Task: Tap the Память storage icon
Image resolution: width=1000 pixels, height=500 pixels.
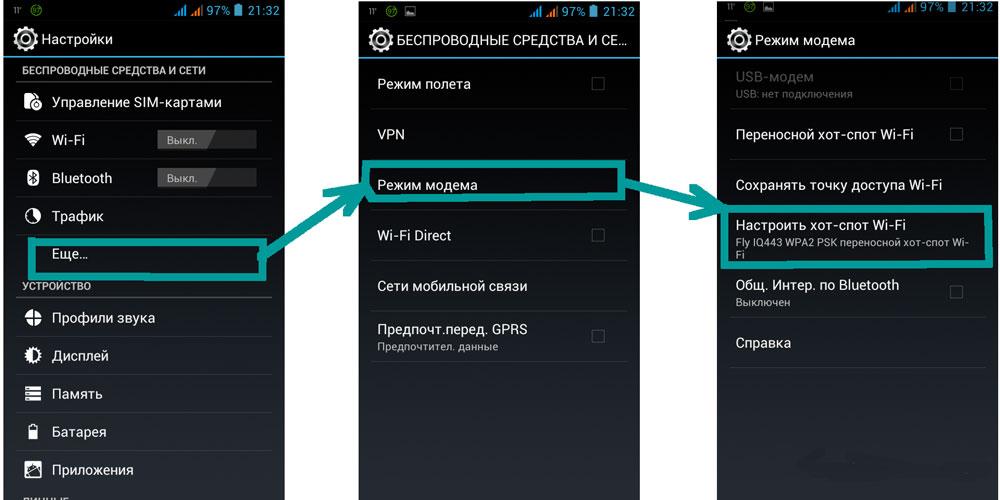Action: click(33, 393)
